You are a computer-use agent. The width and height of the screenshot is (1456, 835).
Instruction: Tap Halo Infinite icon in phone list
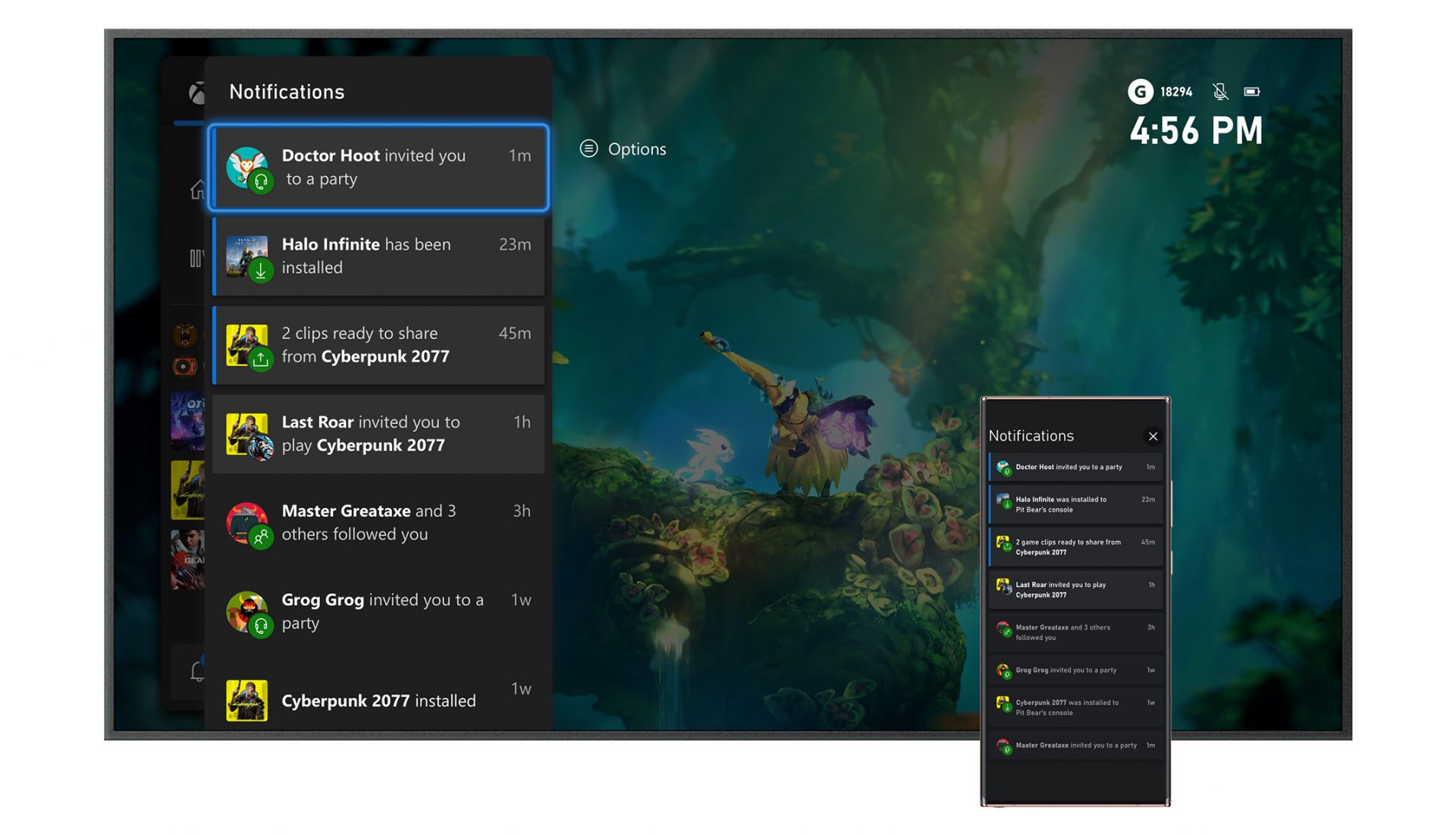(1003, 501)
